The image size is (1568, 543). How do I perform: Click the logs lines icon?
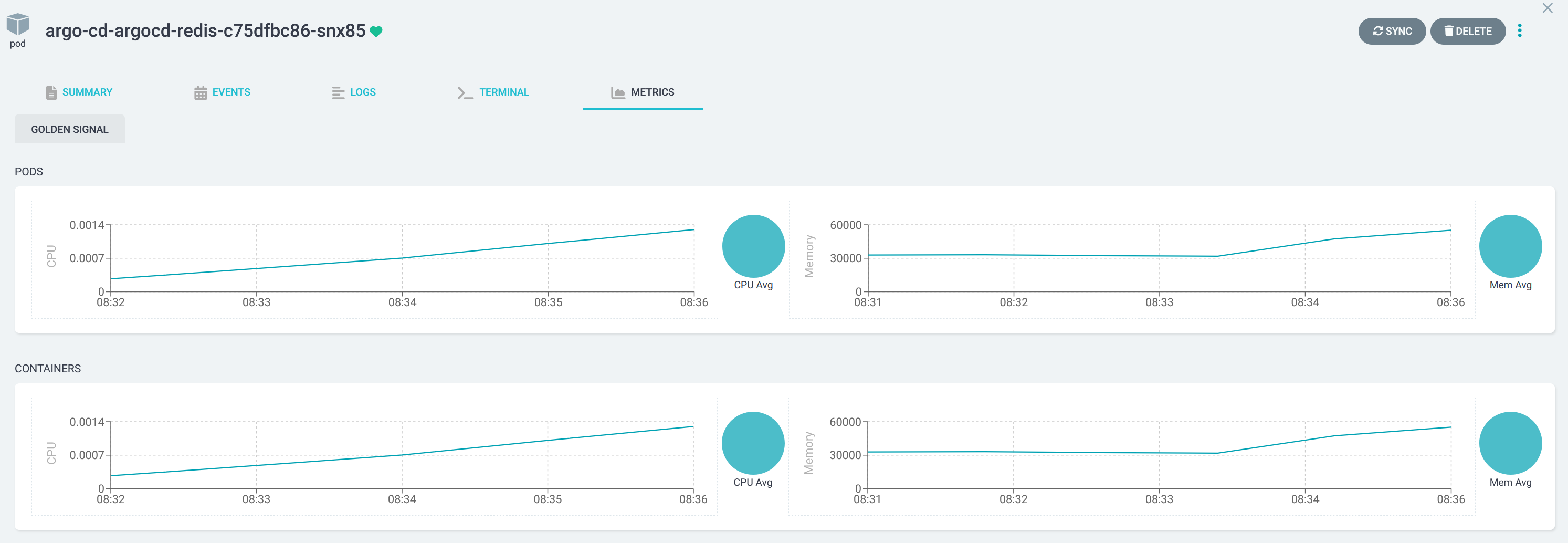(338, 92)
